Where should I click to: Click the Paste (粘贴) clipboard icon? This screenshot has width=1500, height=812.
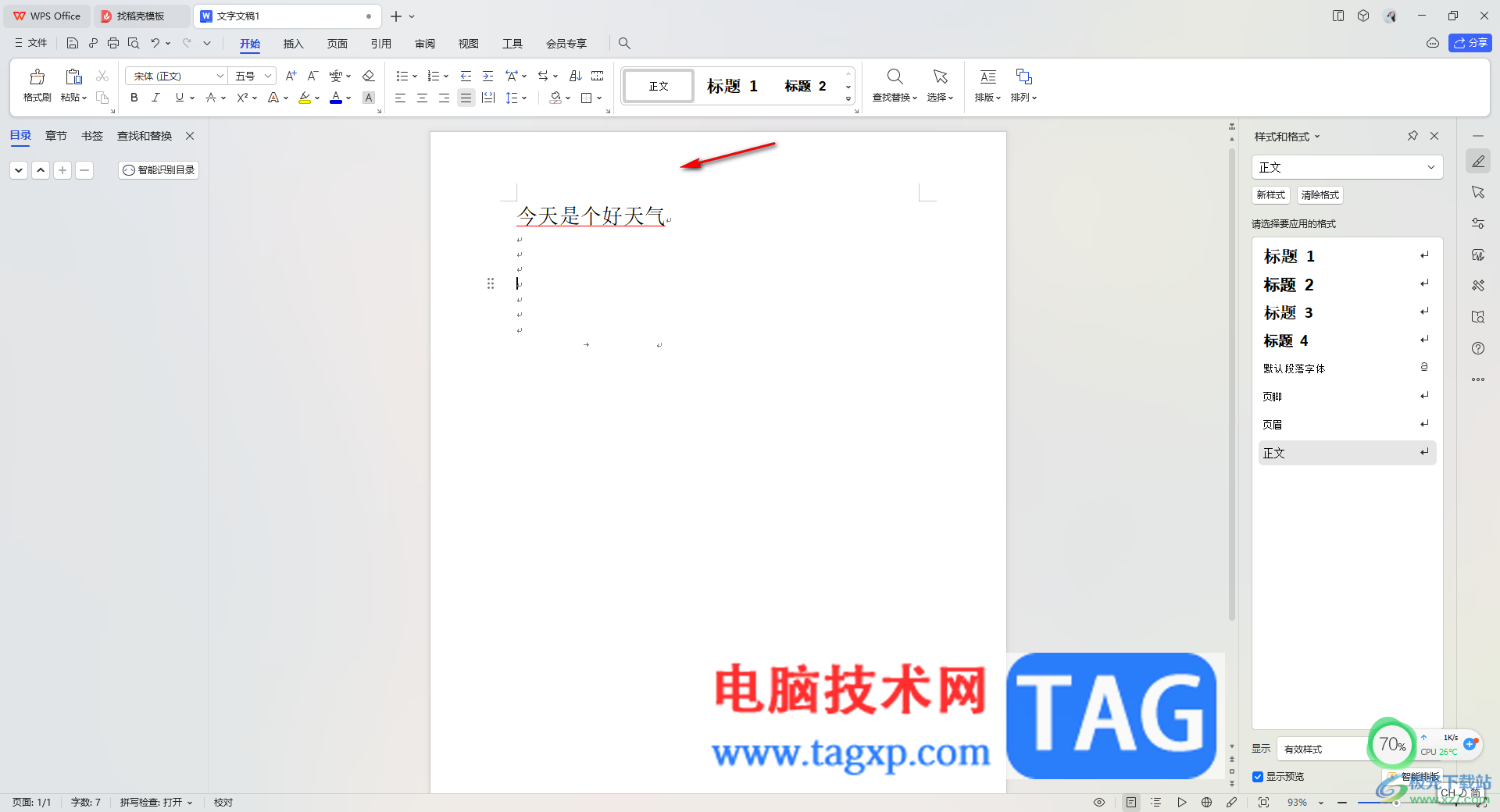click(x=73, y=77)
